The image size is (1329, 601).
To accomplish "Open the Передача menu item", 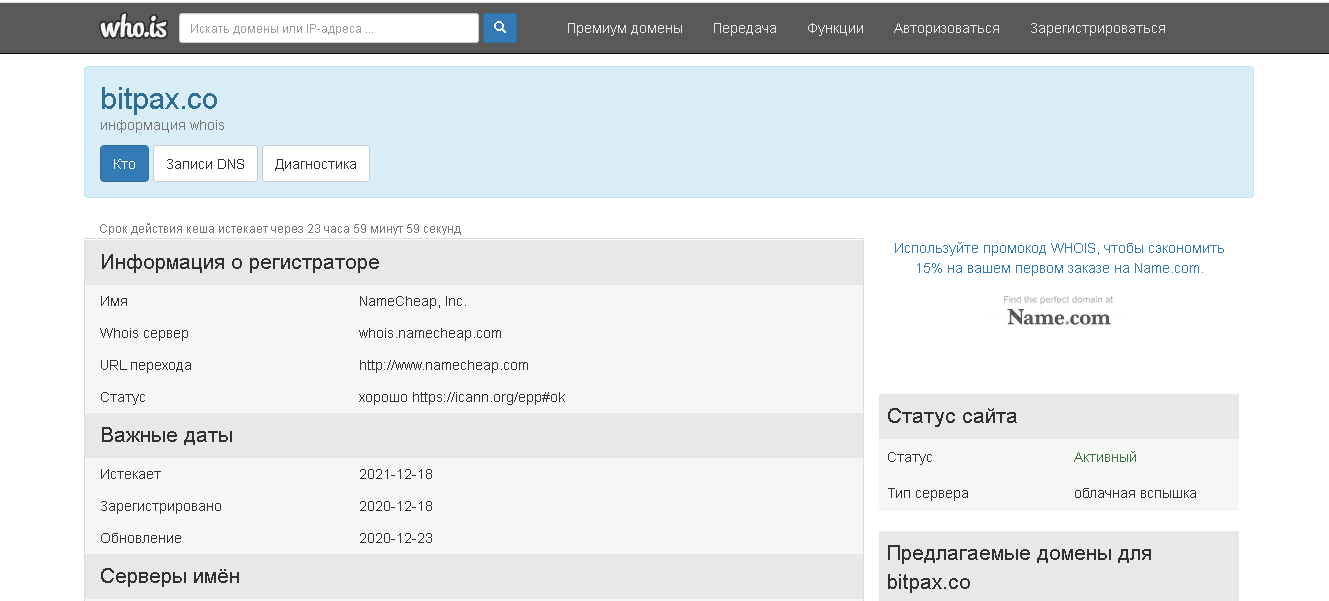I will 744,28.
